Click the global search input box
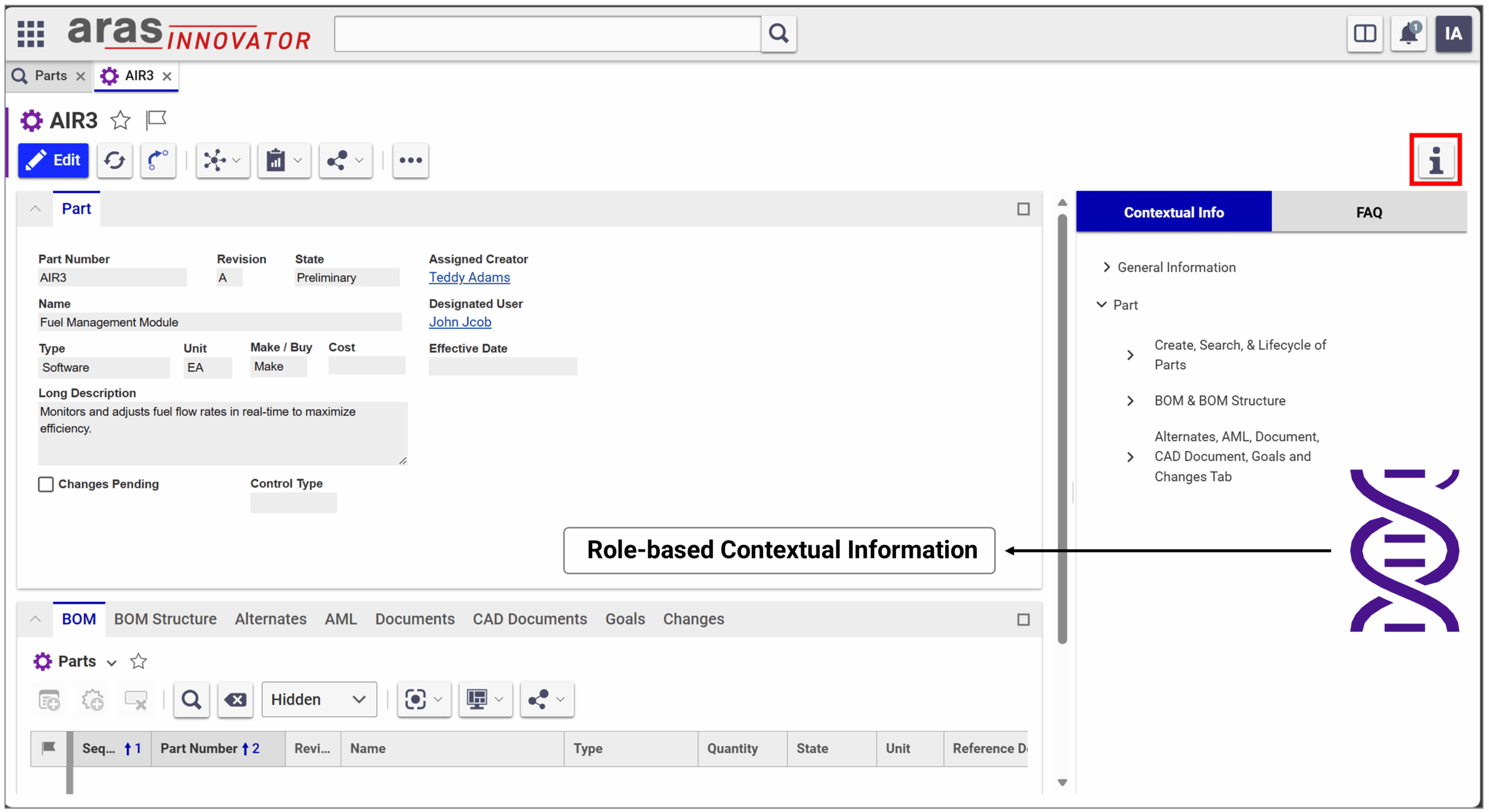 (x=547, y=34)
